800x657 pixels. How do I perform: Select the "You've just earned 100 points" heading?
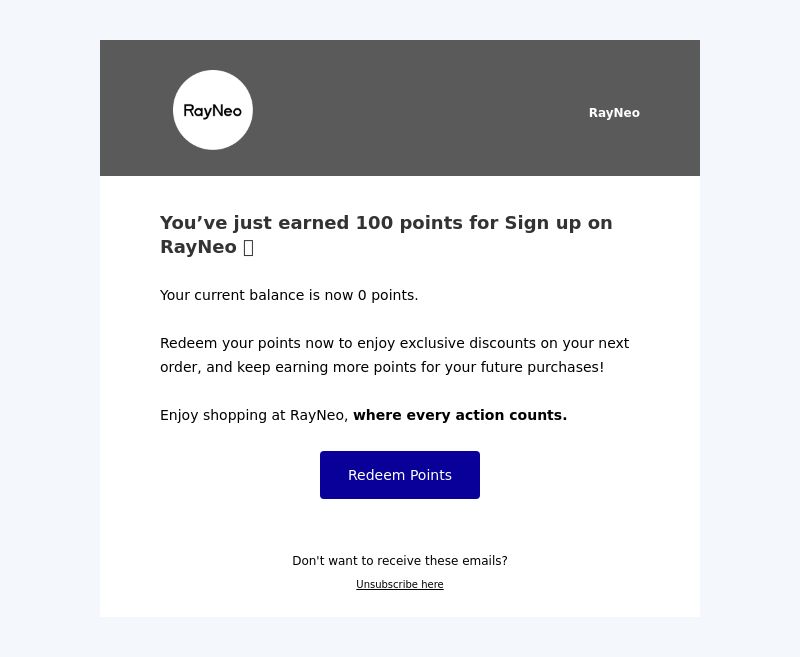click(386, 235)
